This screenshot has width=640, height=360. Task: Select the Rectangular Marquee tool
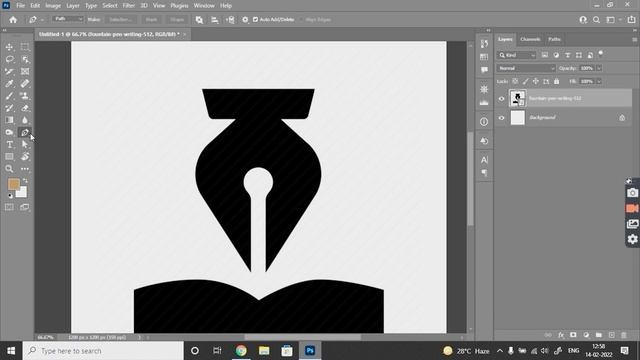pos(25,47)
